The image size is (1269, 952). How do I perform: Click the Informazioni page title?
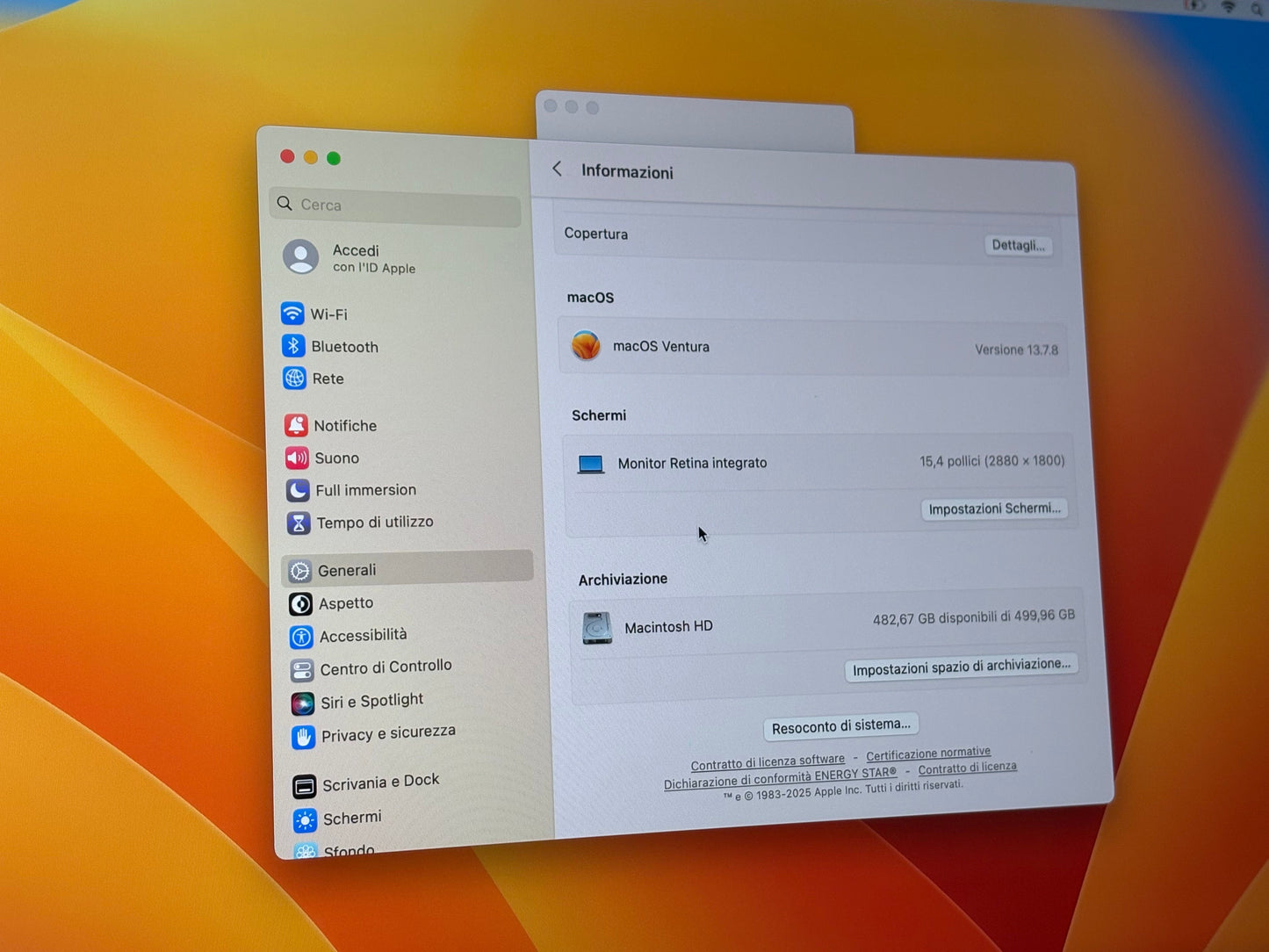pos(627,171)
